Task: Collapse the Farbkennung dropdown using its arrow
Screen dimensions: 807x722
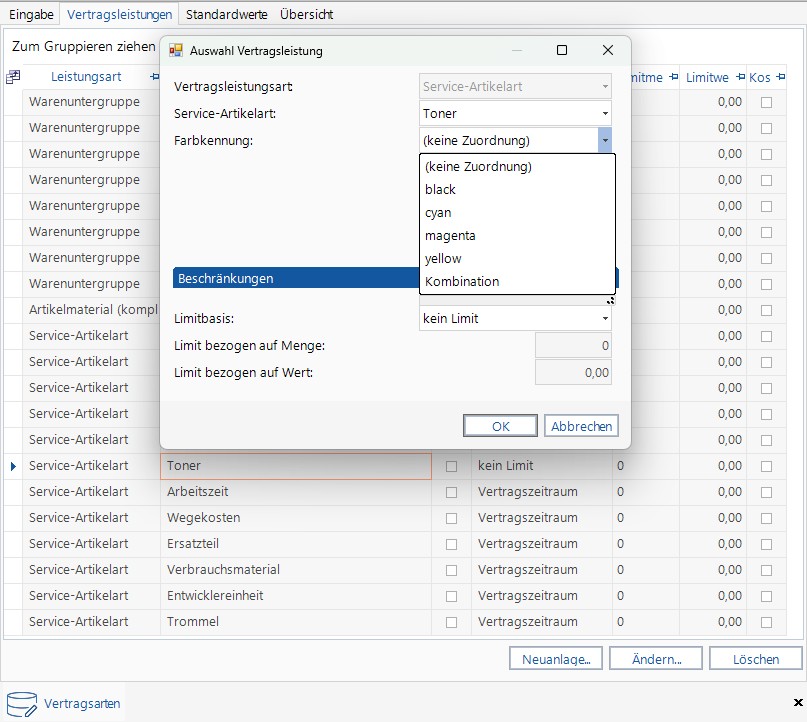Action: [x=604, y=141]
